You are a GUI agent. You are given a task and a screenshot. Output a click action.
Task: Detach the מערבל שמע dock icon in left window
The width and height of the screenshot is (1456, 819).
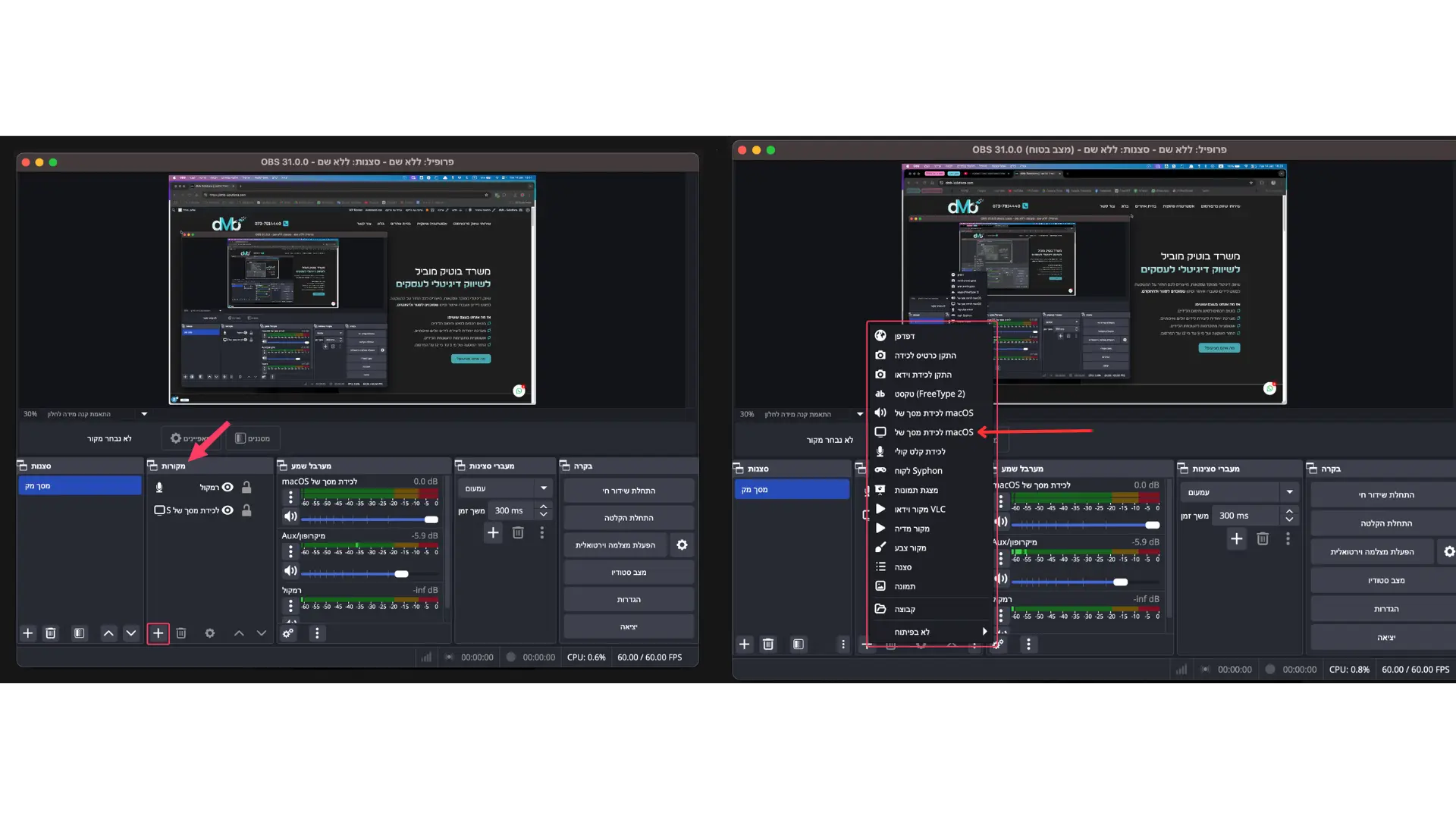pyautogui.click(x=282, y=466)
